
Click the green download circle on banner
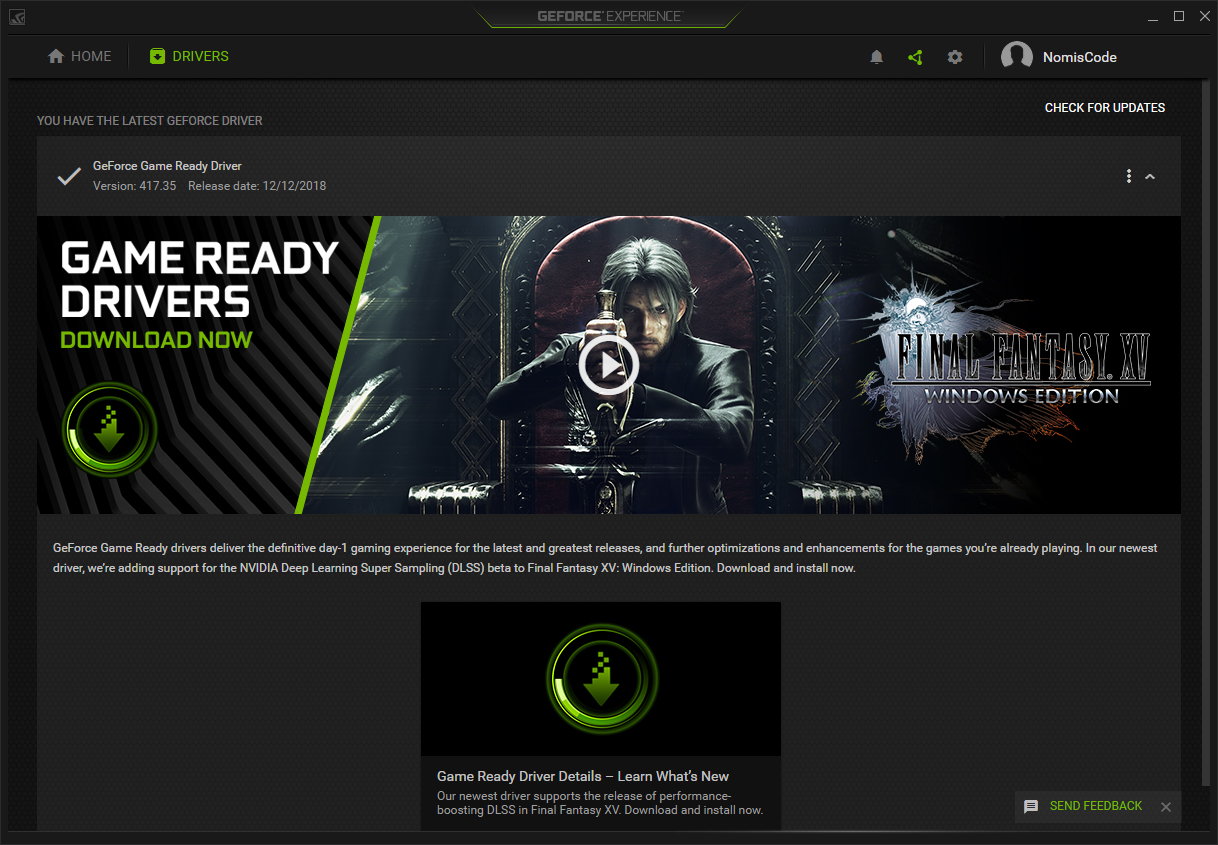click(110, 429)
